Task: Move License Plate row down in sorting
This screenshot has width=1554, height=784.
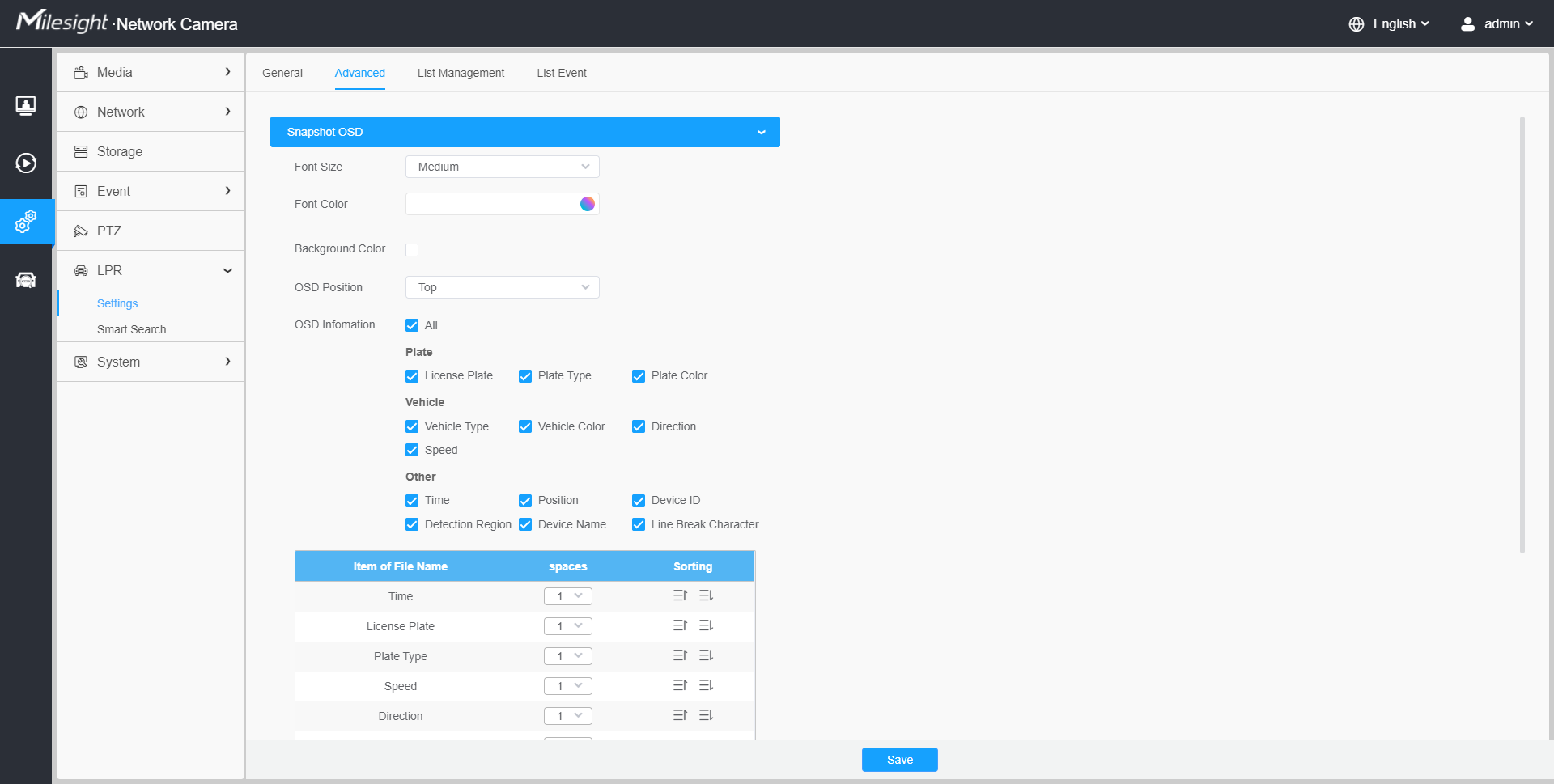Action: [x=706, y=625]
